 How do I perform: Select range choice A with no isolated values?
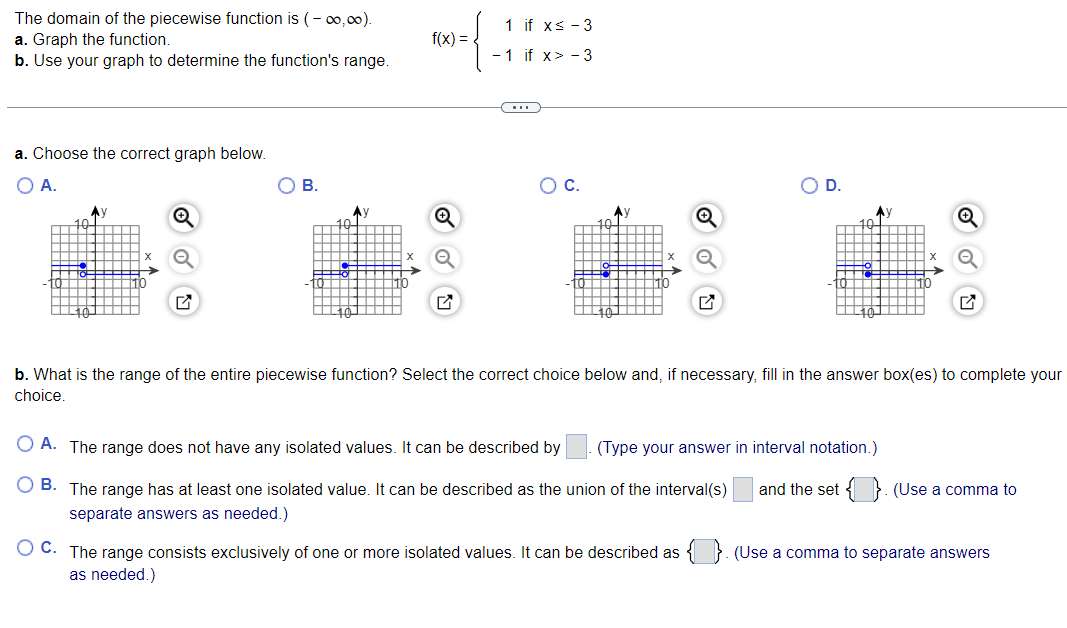[x=22, y=444]
